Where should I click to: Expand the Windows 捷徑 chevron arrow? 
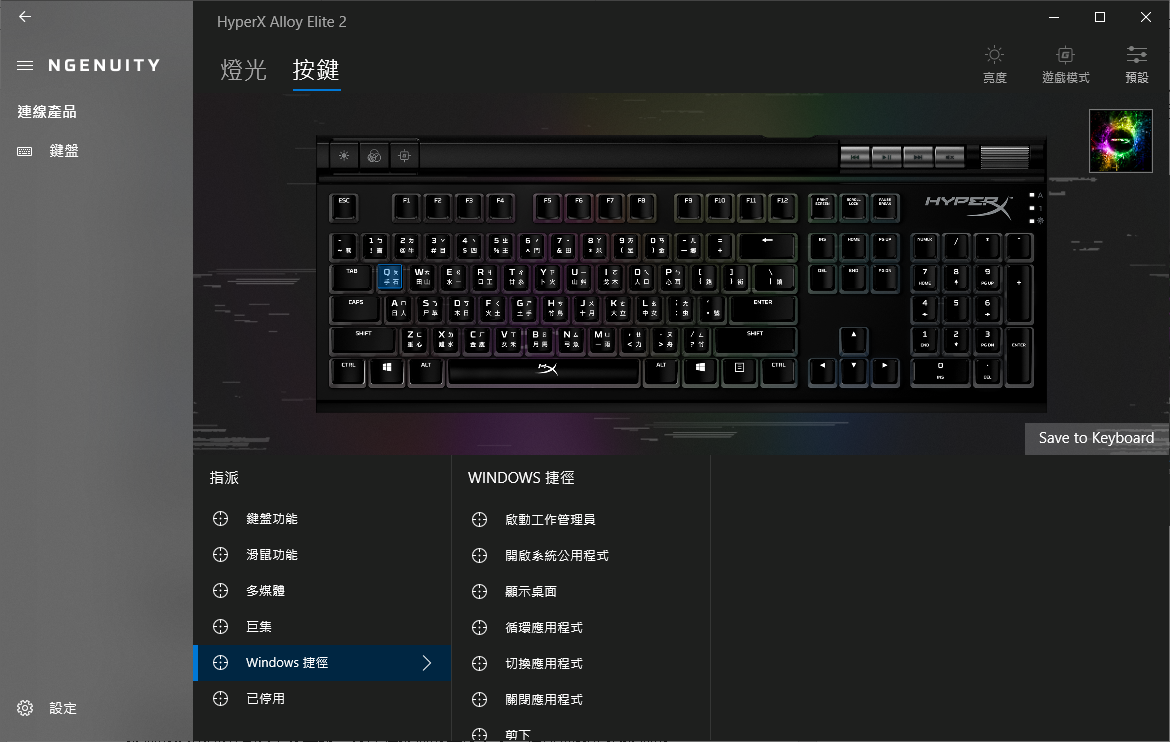[x=427, y=663]
